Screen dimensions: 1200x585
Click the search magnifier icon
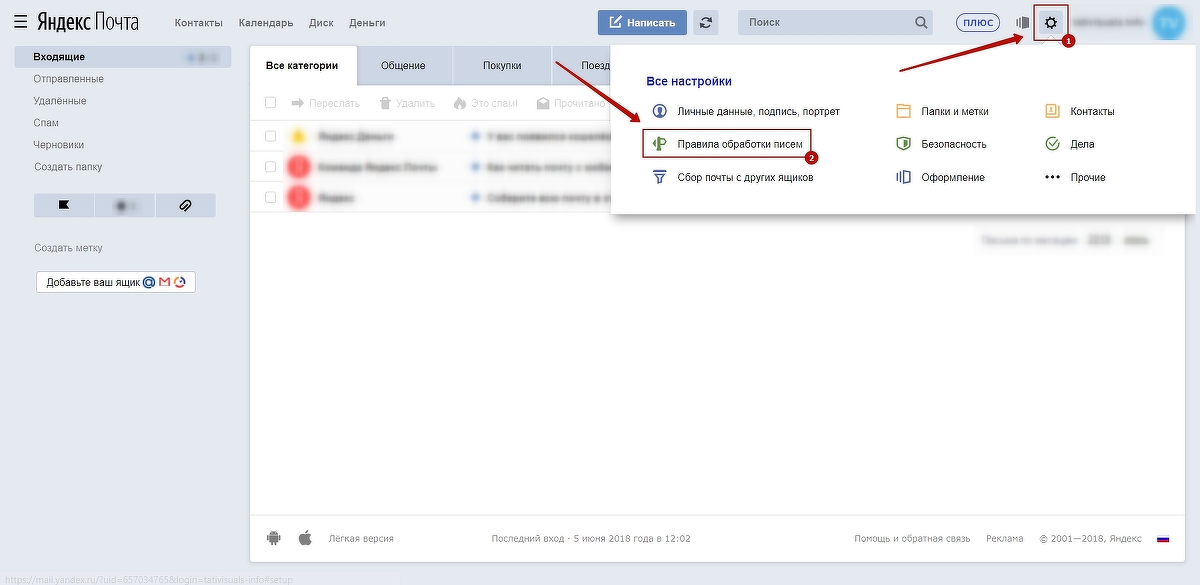(x=921, y=22)
